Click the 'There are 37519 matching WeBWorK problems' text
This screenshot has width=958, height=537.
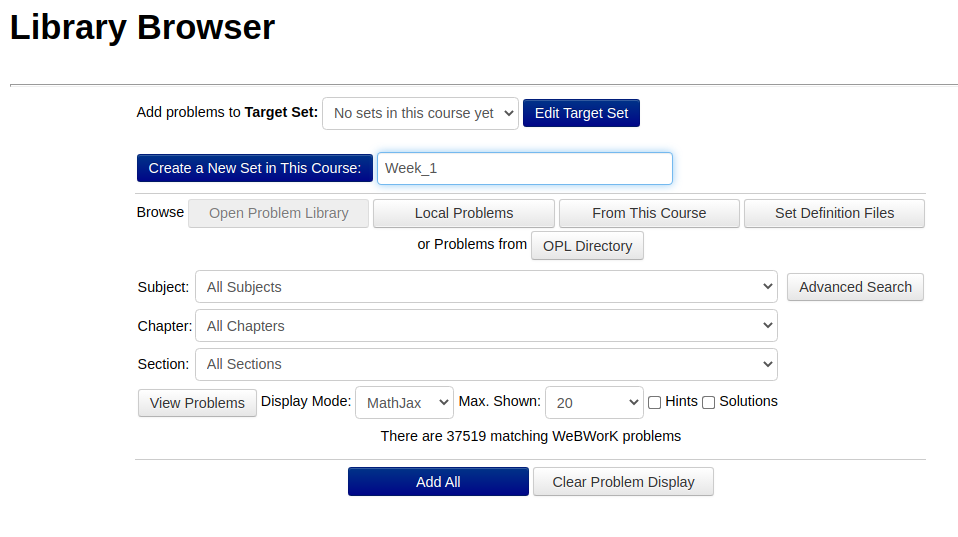530,436
